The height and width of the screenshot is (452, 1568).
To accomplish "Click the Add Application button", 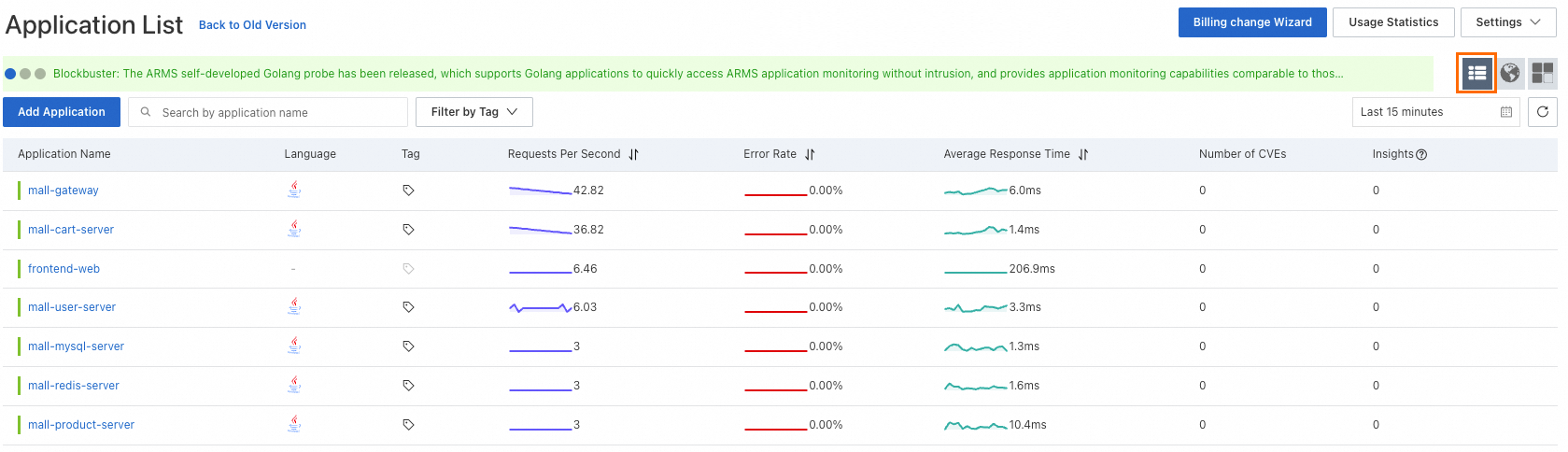I will click(62, 112).
